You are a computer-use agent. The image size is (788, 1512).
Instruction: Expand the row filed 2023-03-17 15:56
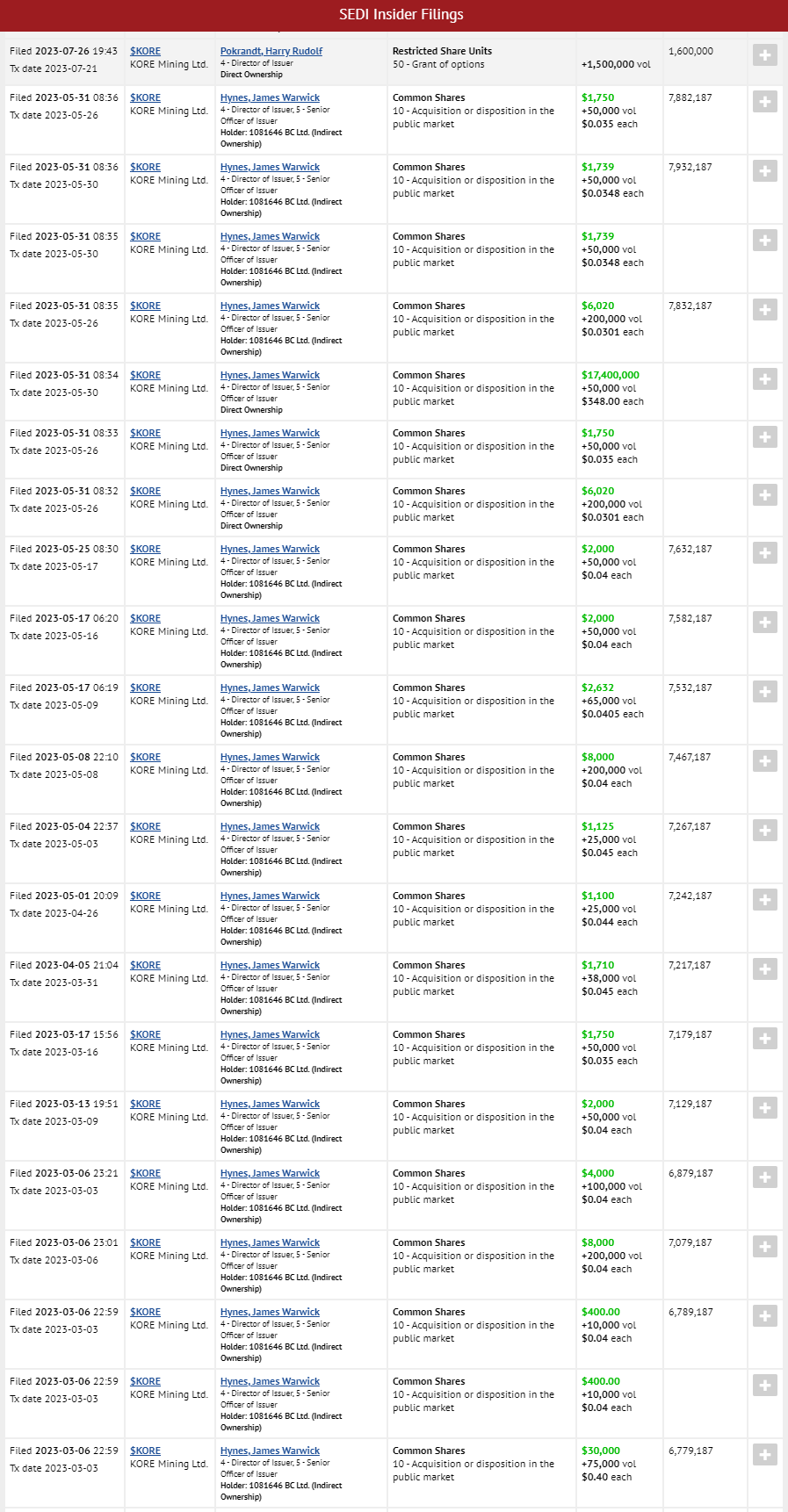(x=764, y=1039)
